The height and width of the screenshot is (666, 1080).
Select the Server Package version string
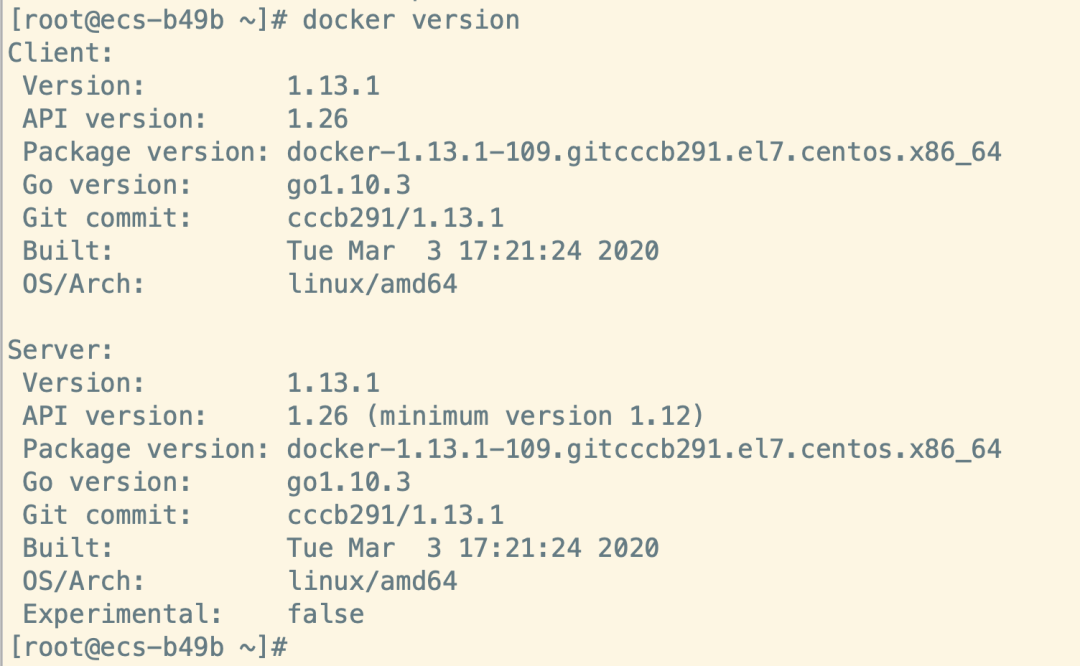tap(644, 449)
